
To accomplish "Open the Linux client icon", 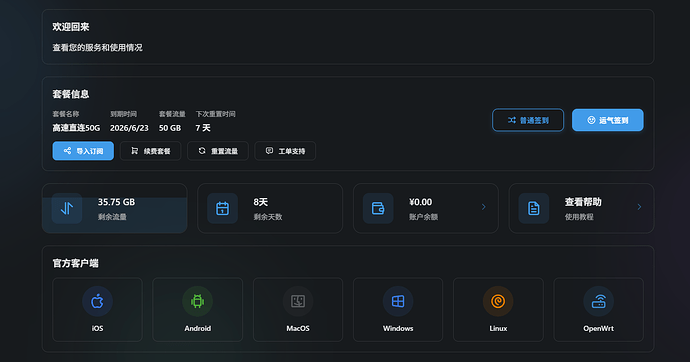I will point(498,301).
